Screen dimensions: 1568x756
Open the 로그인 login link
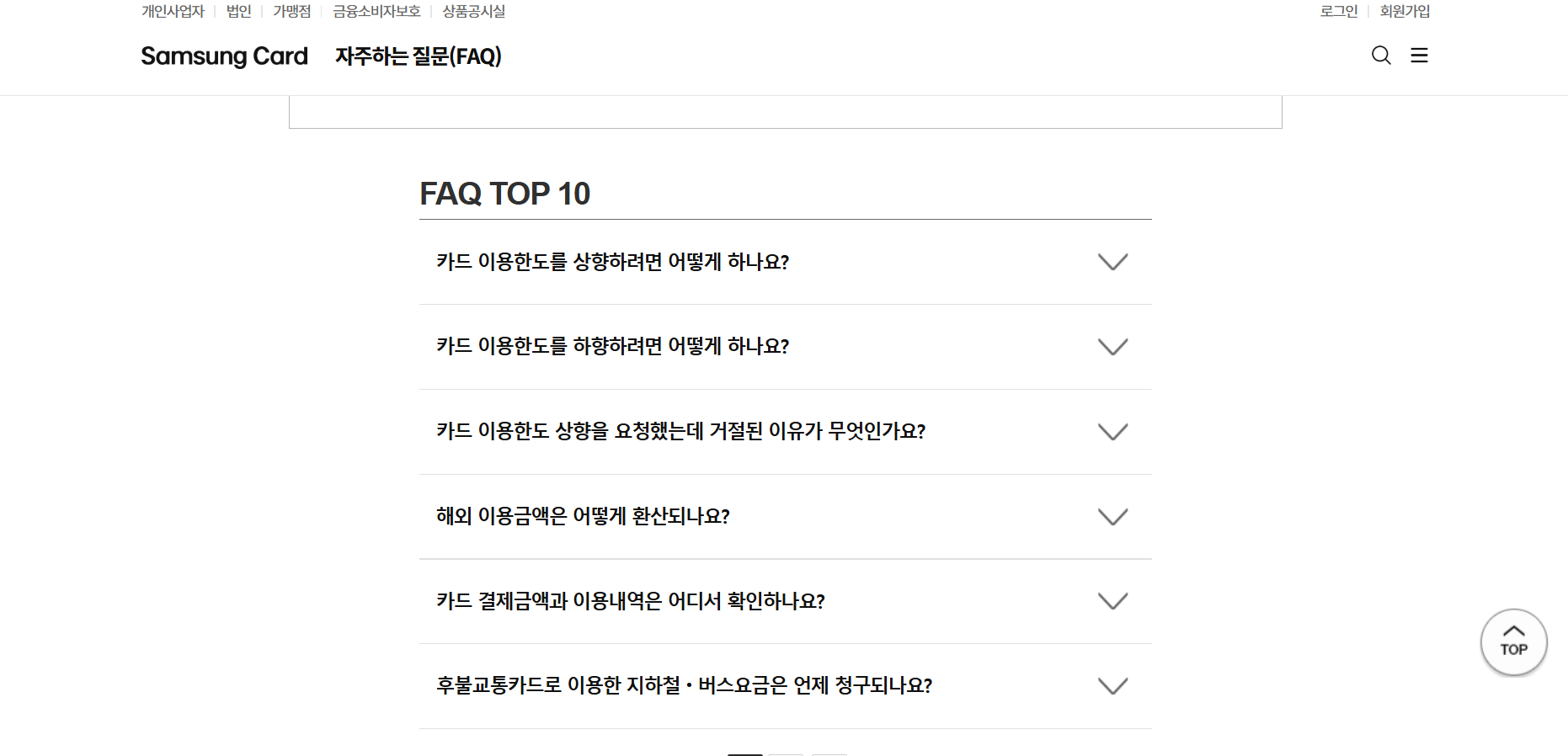pyautogui.click(x=1339, y=11)
